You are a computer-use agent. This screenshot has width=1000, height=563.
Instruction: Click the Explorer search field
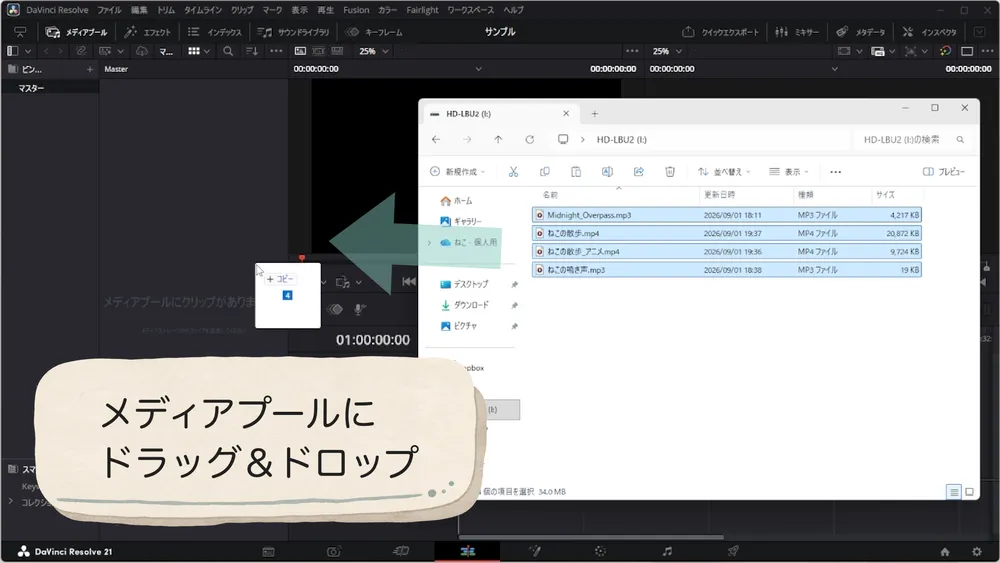pyautogui.click(x=912, y=139)
